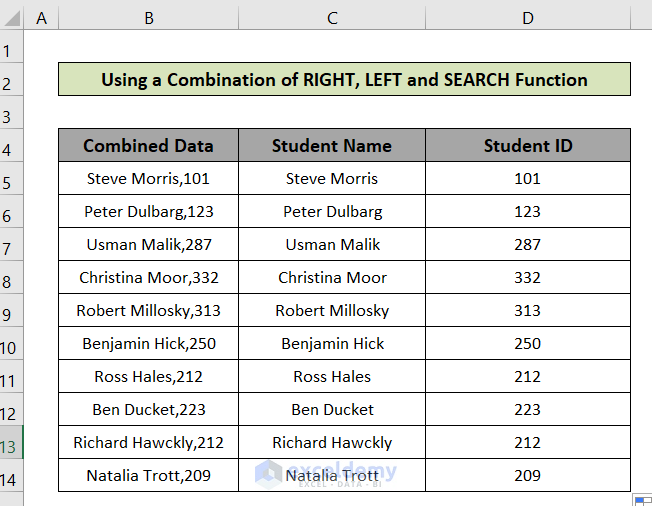The width and height of the screenshot is (652, 506).
Task: Select column C header
Action: point(332,17)
